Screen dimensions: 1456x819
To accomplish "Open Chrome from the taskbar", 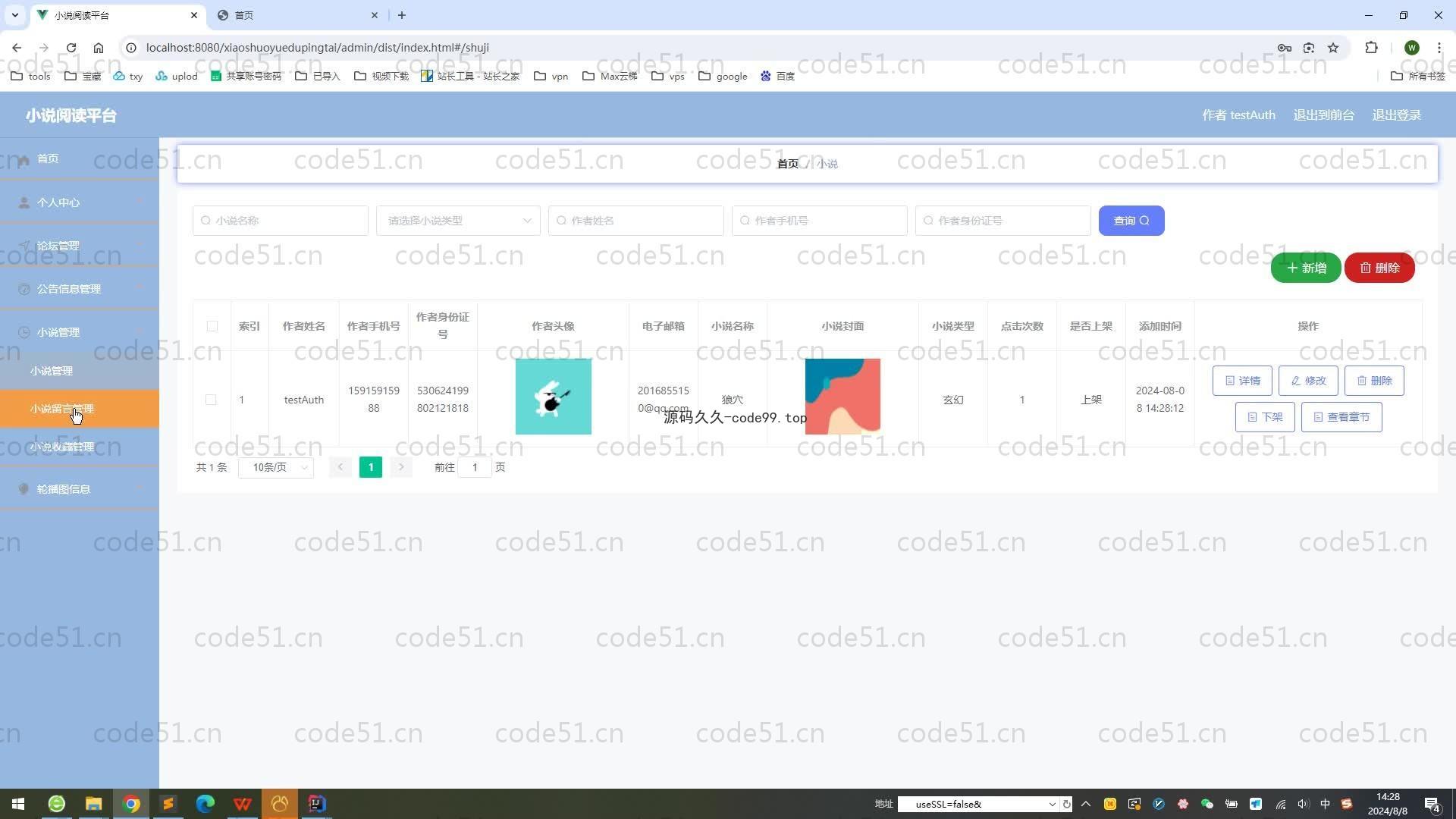I will 131,804.
